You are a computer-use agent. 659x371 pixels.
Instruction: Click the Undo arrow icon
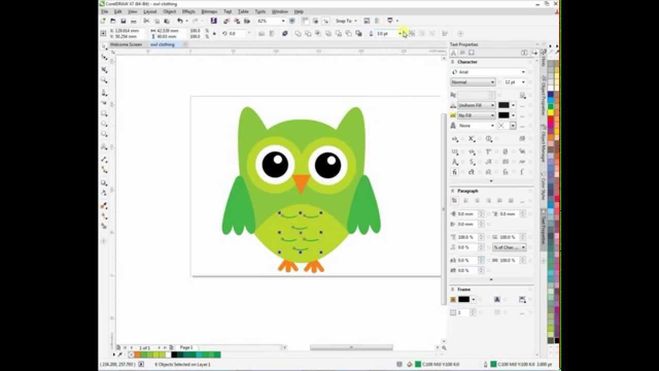click(180, 21)
